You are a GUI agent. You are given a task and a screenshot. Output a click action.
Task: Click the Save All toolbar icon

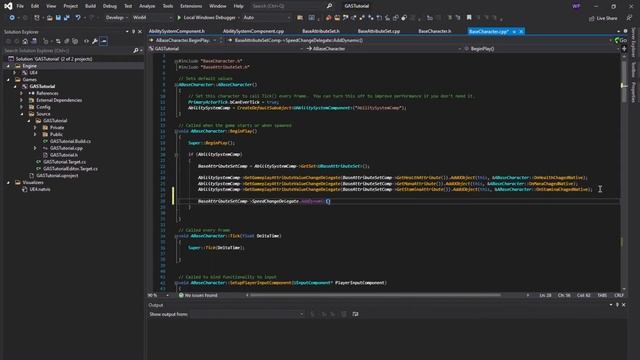pyautogui.click(x=67, y=18)
